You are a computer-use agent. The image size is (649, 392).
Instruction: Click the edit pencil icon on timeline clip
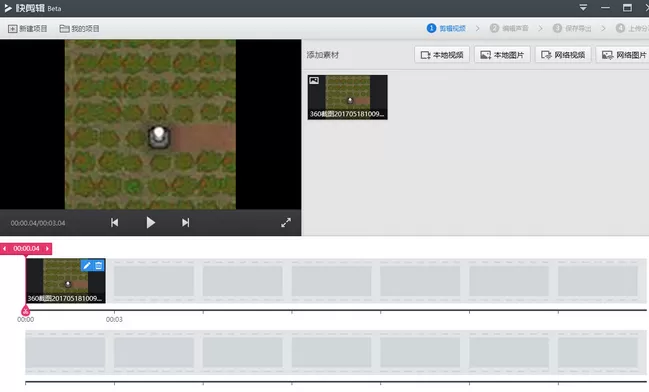87,266
